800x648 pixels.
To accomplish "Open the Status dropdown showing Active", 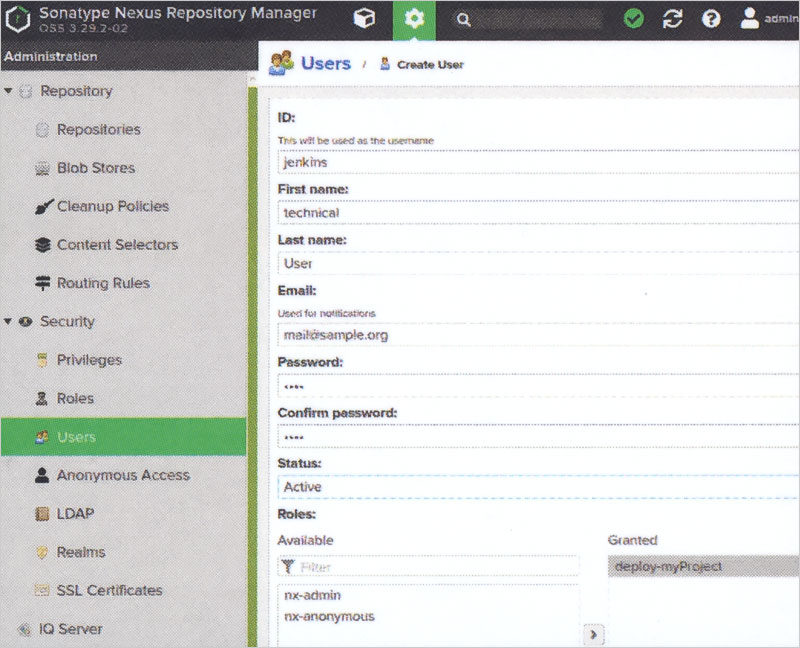I will [538, 487].
